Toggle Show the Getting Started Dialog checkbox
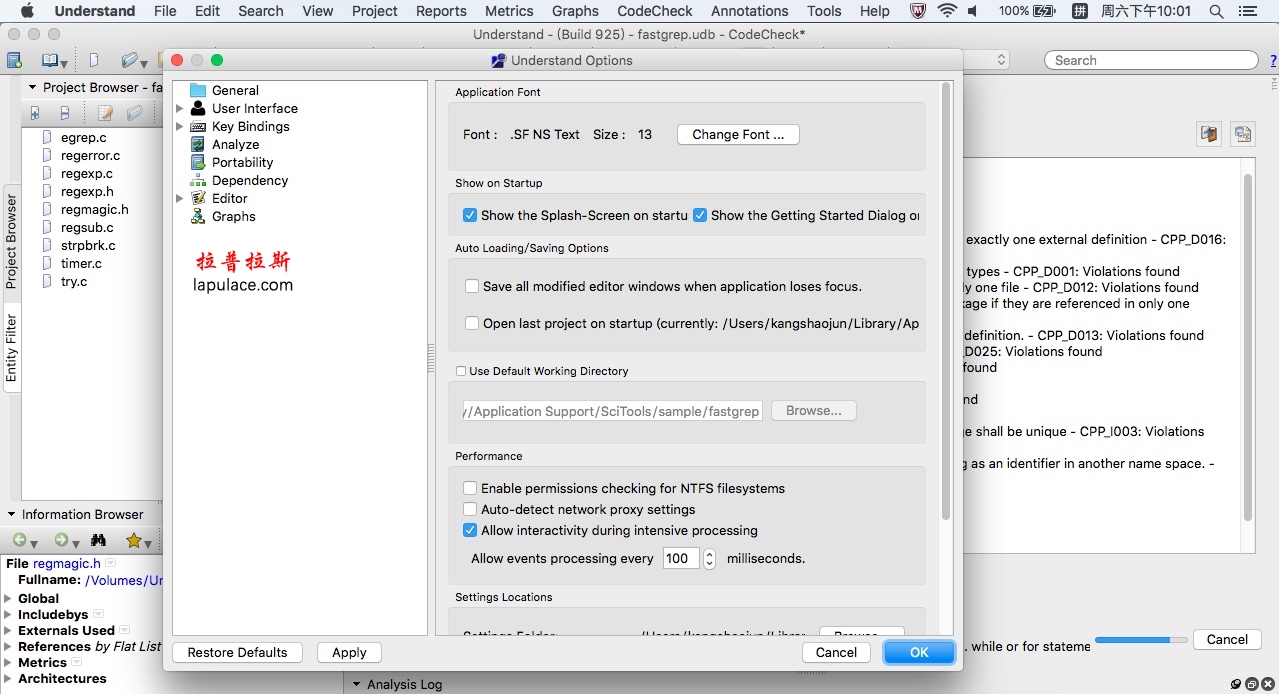This screenshot has width=1279, height=694. pyautogui.click(x=700, y=215)
